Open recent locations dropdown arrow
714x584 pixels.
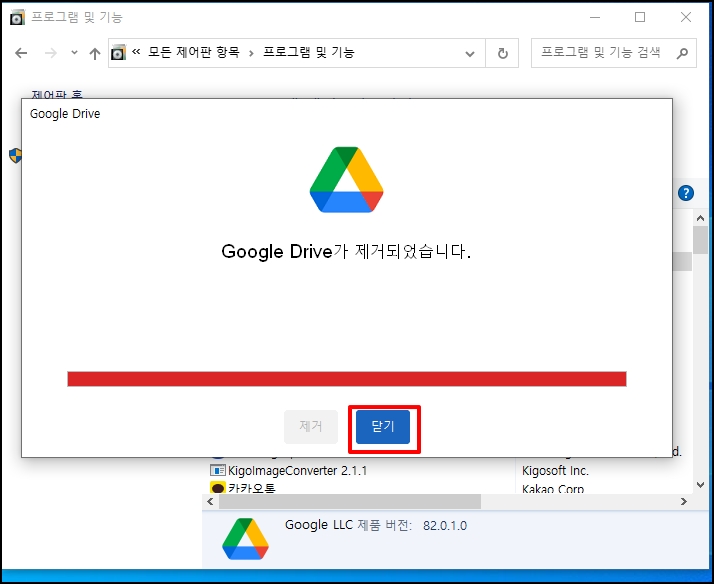[74, 53]
